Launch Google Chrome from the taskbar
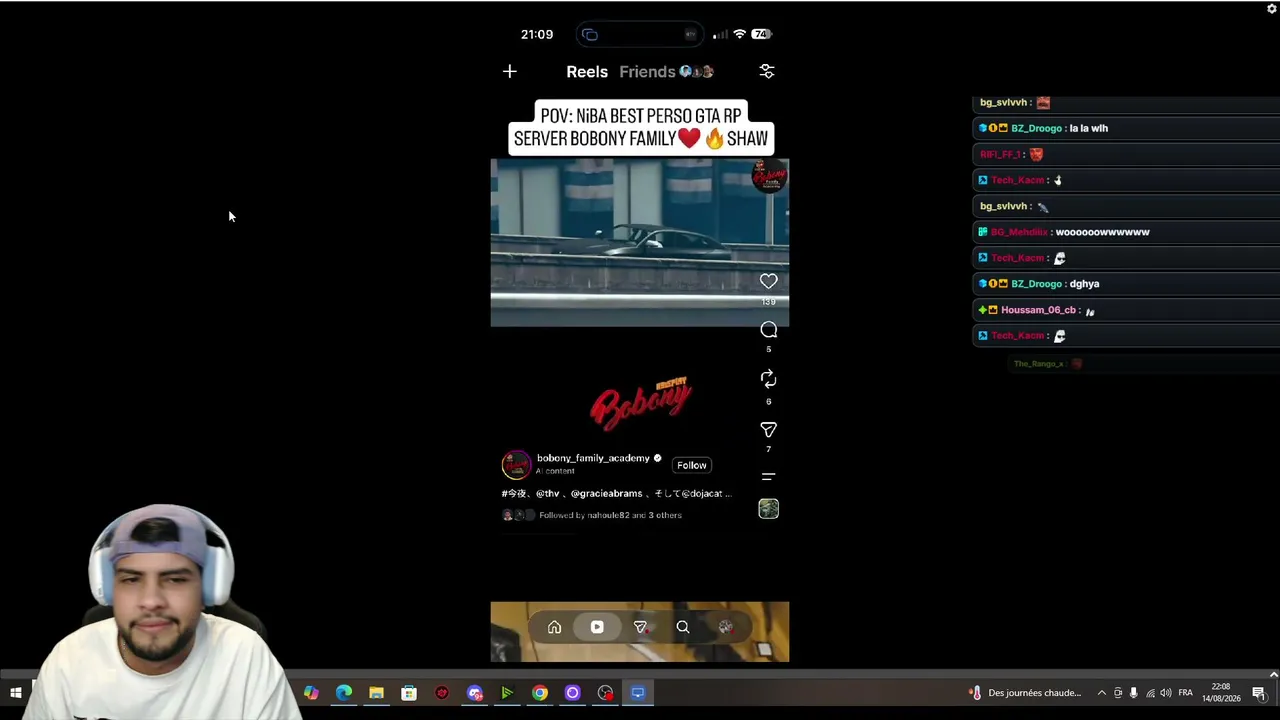This screenshot has width=1280, height=720. [540, 693]
